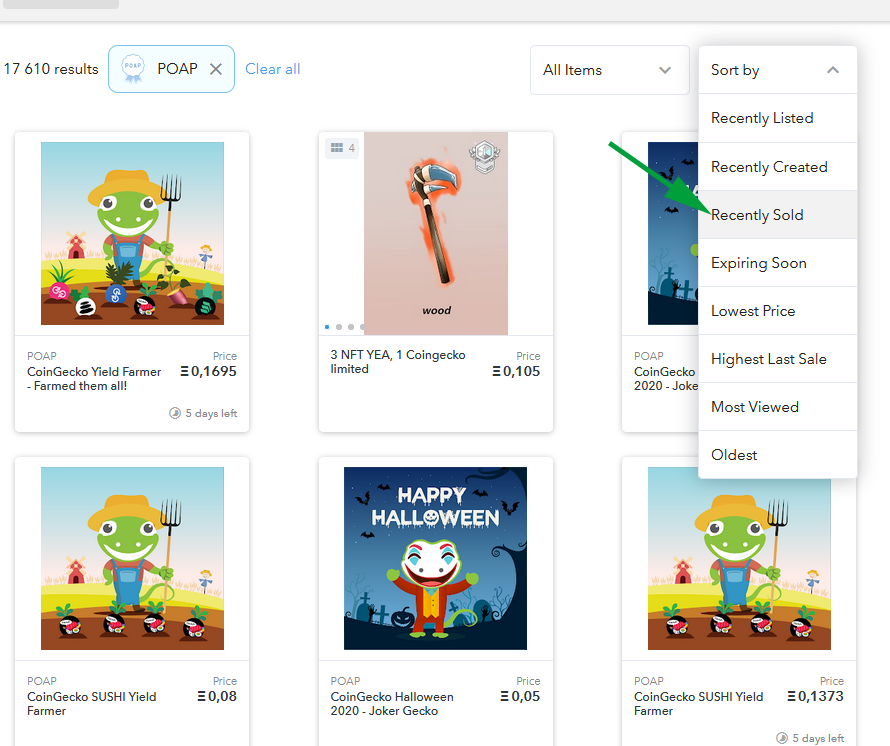Click the third carousel dot on wood card
The height and width of the screenshot is (746, 890).
click(x=351, y=327)
